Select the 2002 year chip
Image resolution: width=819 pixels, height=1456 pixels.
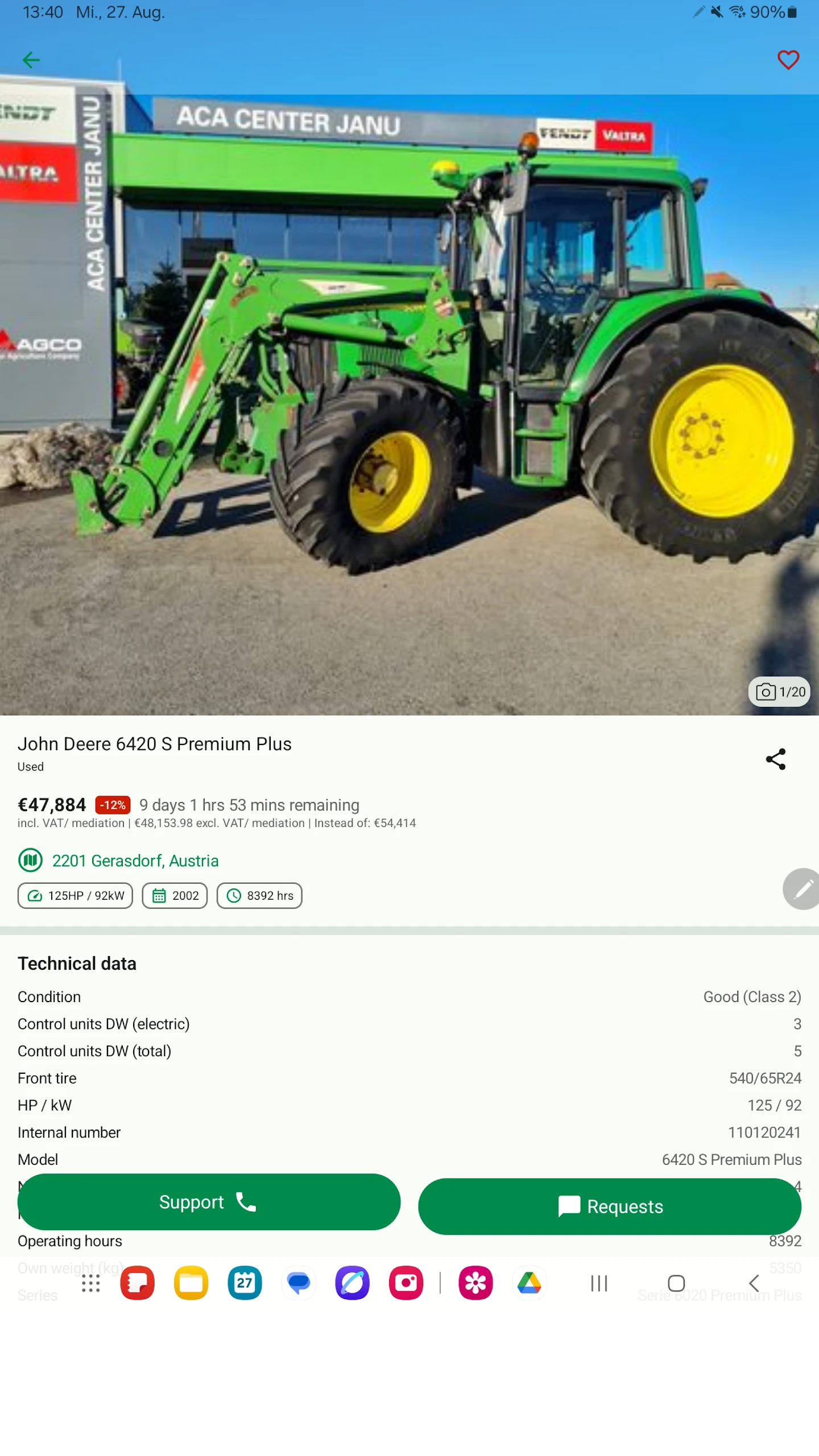(175, 896)
